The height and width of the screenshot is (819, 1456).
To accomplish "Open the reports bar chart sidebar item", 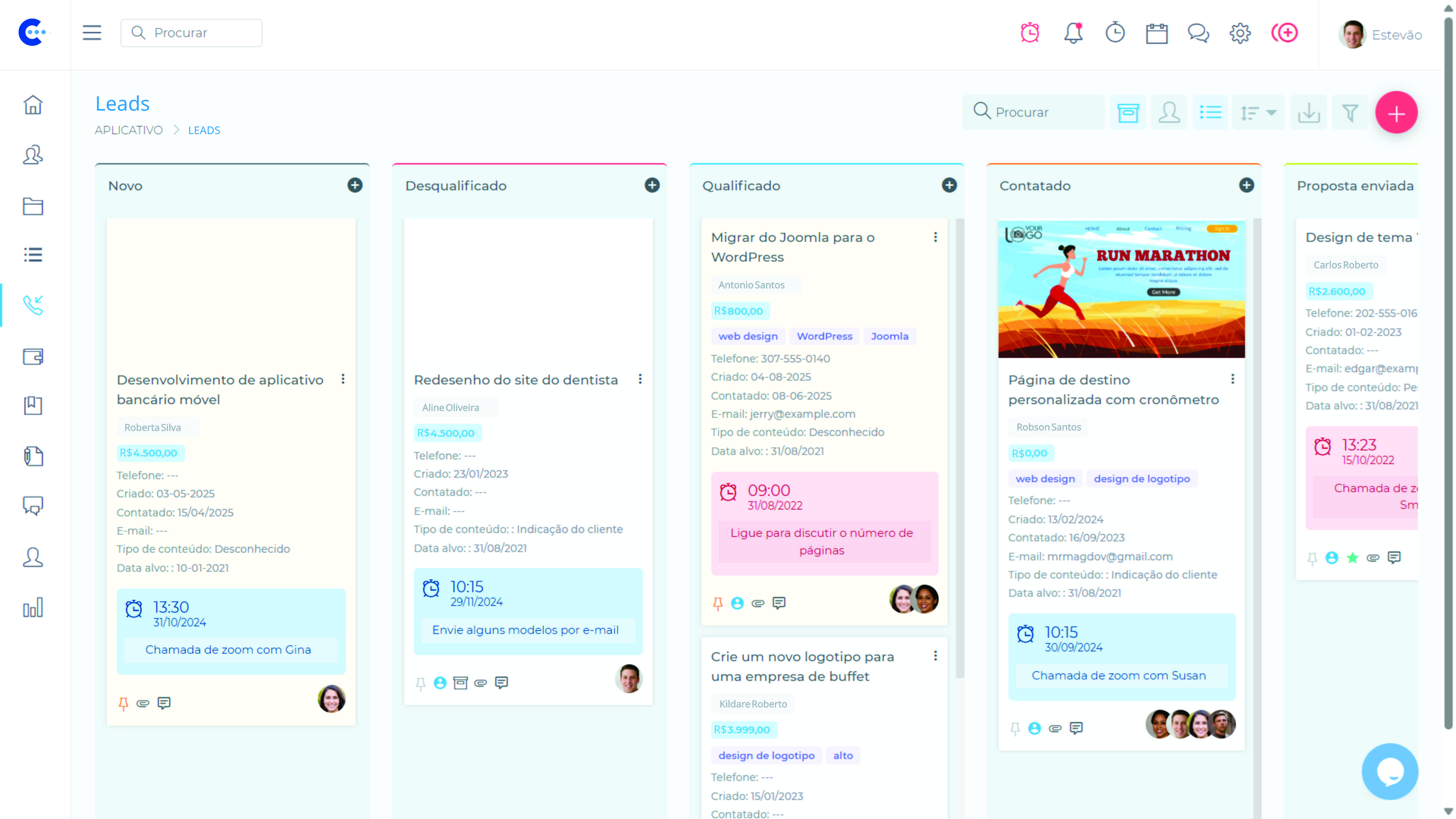I will pos(33,608).
